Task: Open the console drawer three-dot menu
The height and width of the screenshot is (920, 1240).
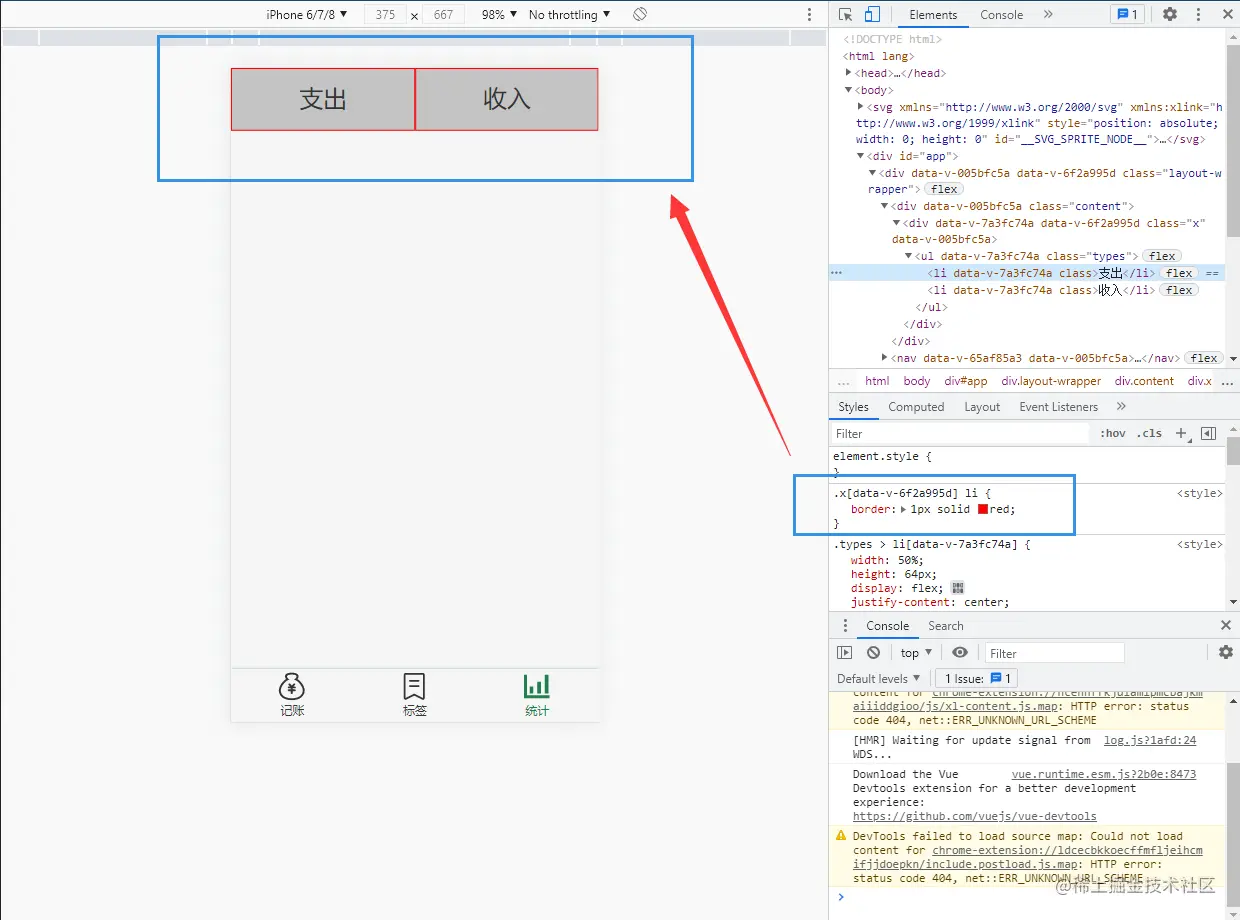Action: (x=845, y=626)
